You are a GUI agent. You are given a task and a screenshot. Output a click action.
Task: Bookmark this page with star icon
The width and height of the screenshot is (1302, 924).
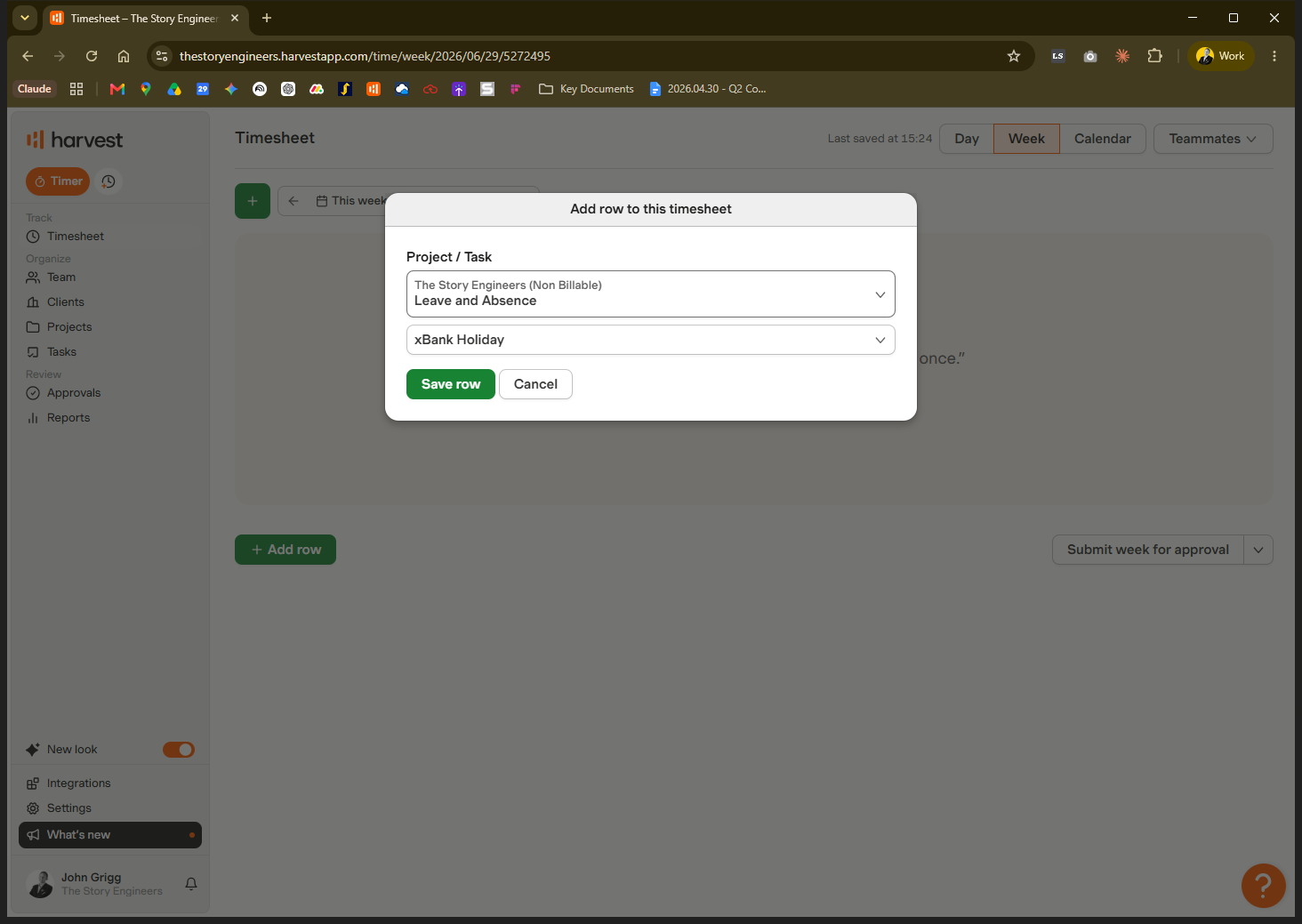coord(1014,56)
